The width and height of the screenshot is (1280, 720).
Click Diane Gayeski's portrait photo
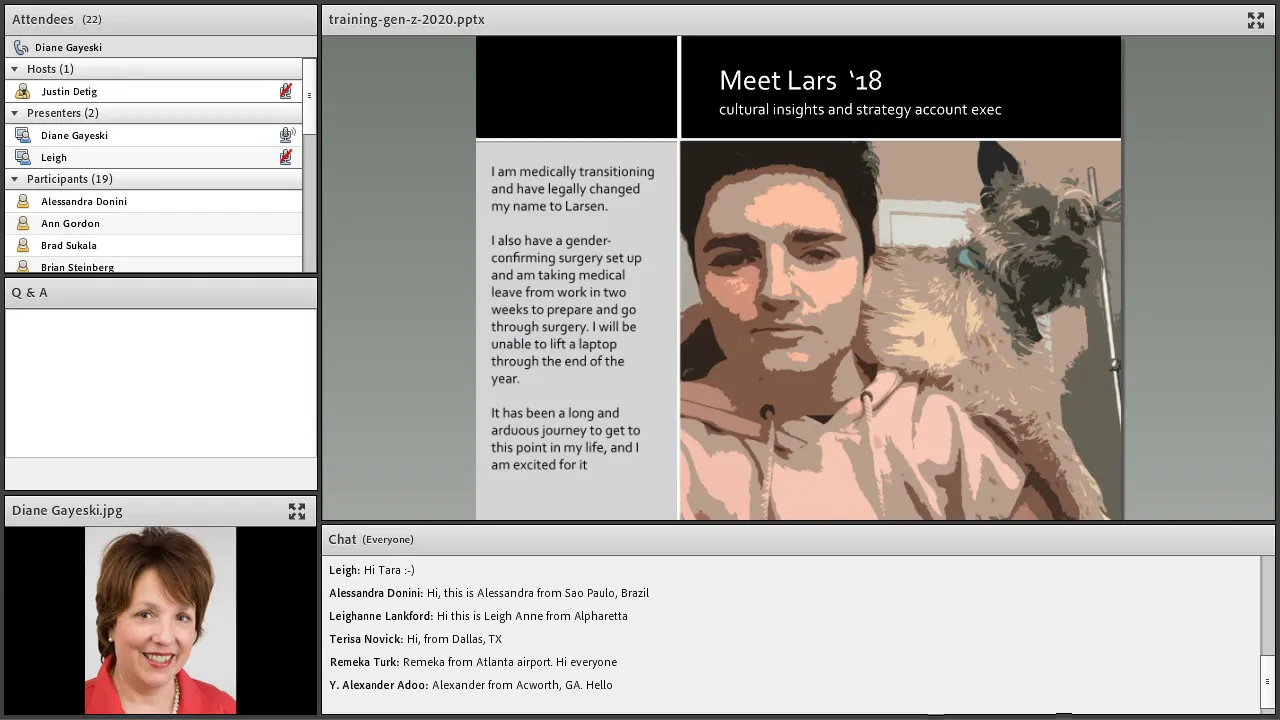coord(161,621)
